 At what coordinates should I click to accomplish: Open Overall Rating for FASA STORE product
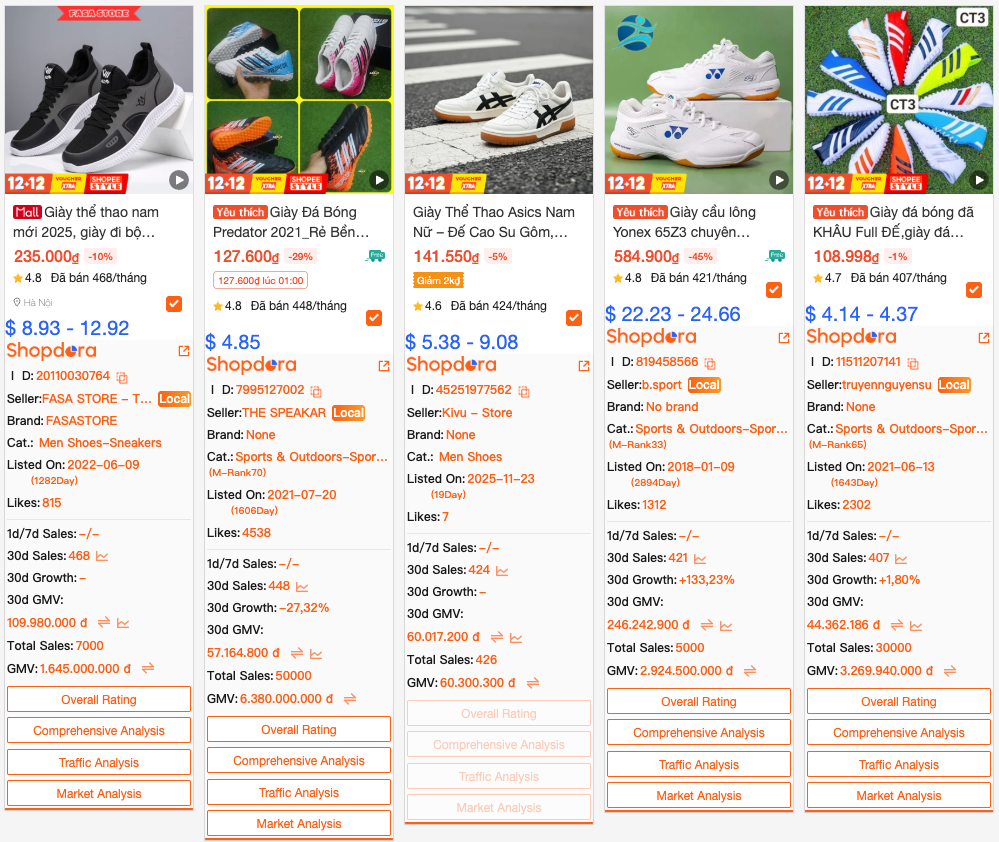[99, 699]
